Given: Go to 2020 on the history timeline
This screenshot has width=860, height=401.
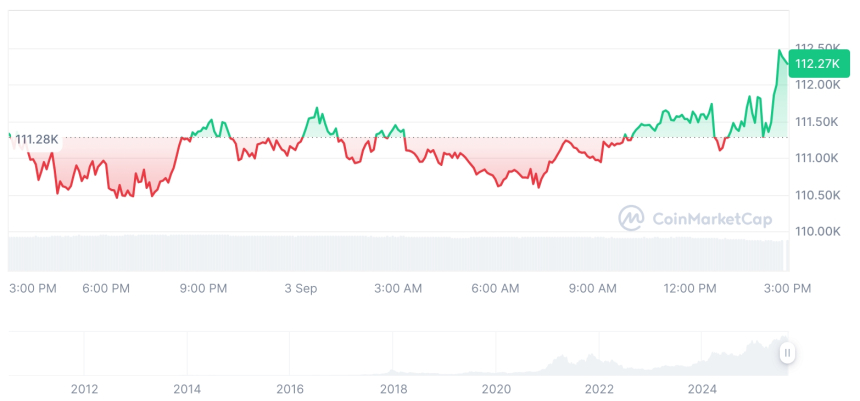Looking at the screenshot, I should tap(496, 388).
